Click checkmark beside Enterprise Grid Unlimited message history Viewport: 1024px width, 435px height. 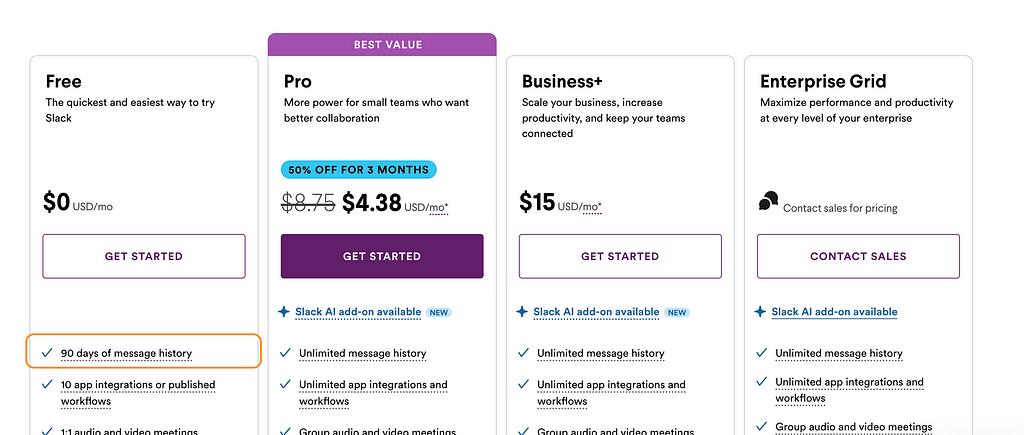[x=762, y=353]
